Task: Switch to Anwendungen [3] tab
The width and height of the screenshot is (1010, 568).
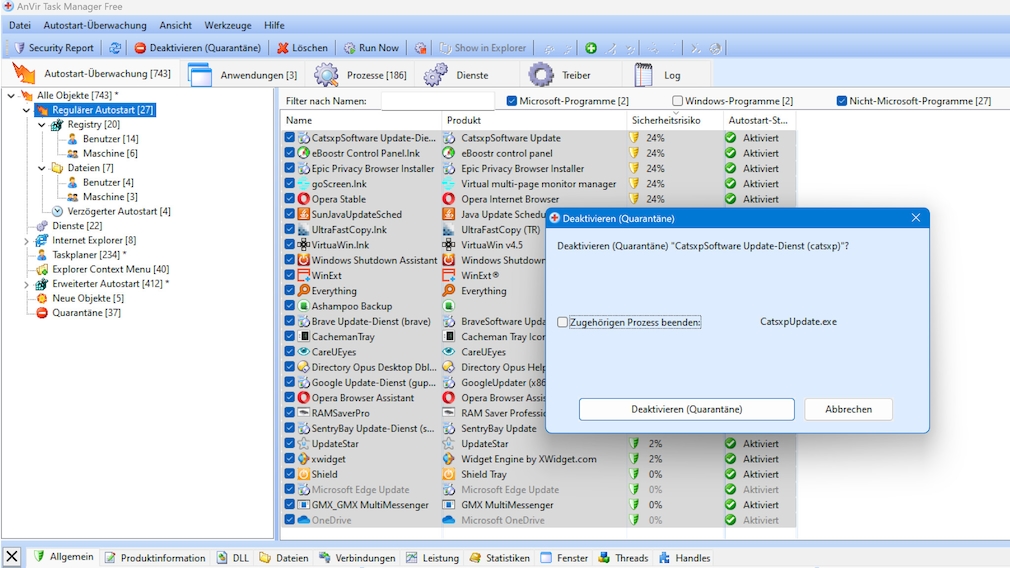Action: click(x=243, y=75)
